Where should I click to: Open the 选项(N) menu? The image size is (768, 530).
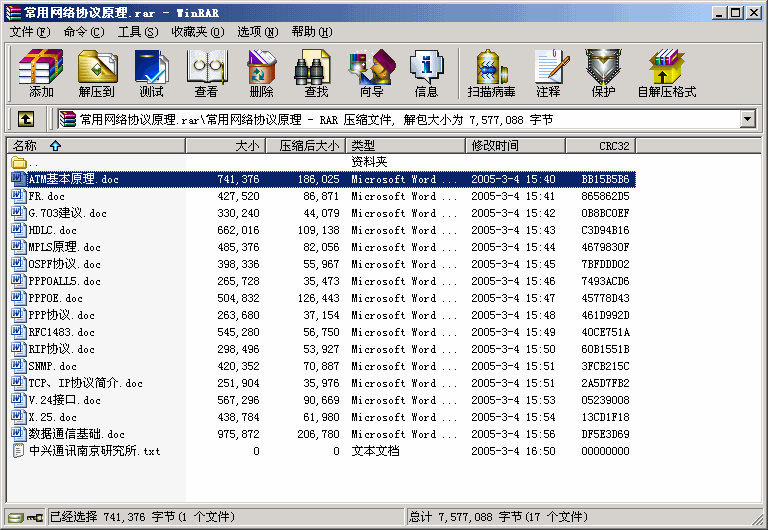point(258,32)
